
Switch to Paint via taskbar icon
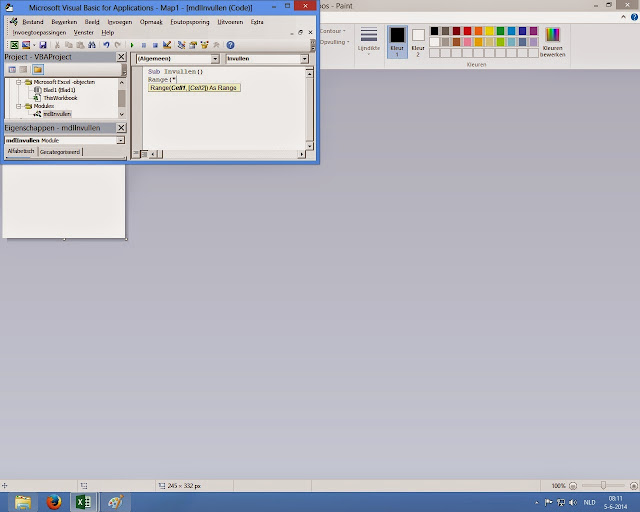click(x=116, y=502)
